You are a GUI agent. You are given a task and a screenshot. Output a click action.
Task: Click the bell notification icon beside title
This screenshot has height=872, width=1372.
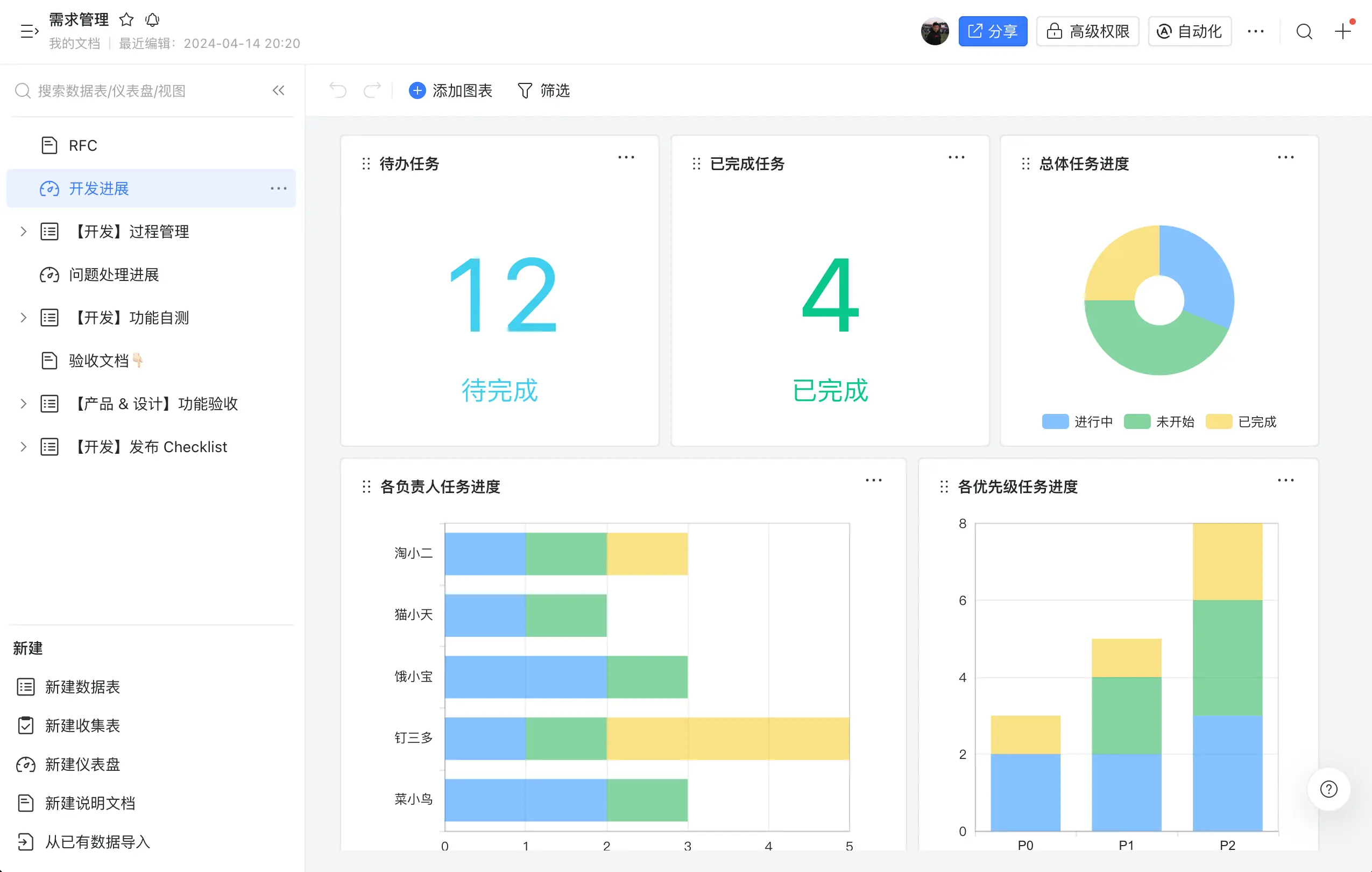(x=152, y=20)
